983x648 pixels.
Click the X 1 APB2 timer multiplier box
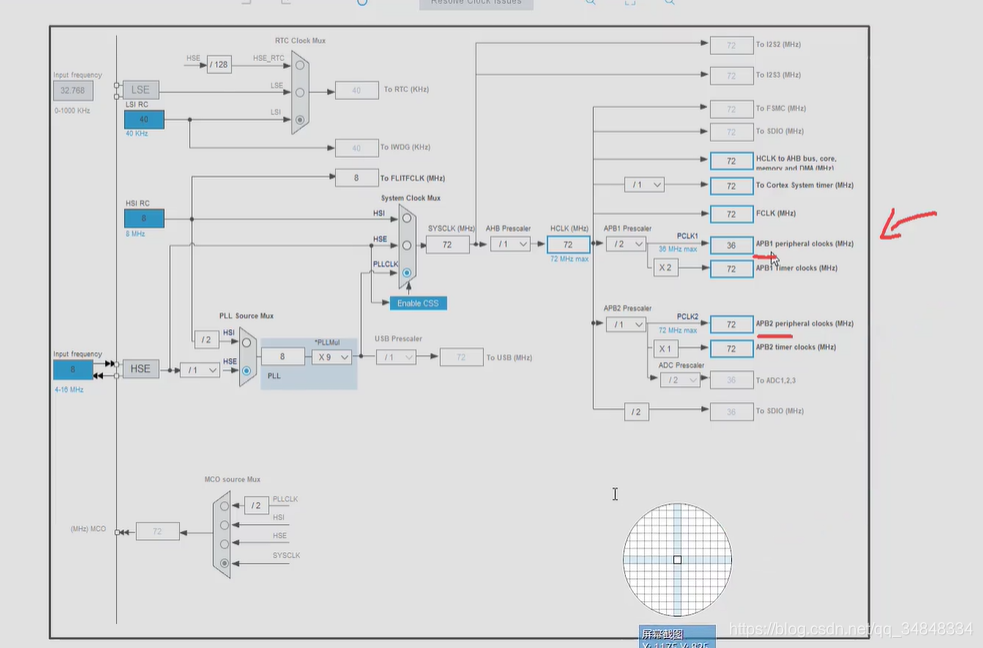click(665, 348)
